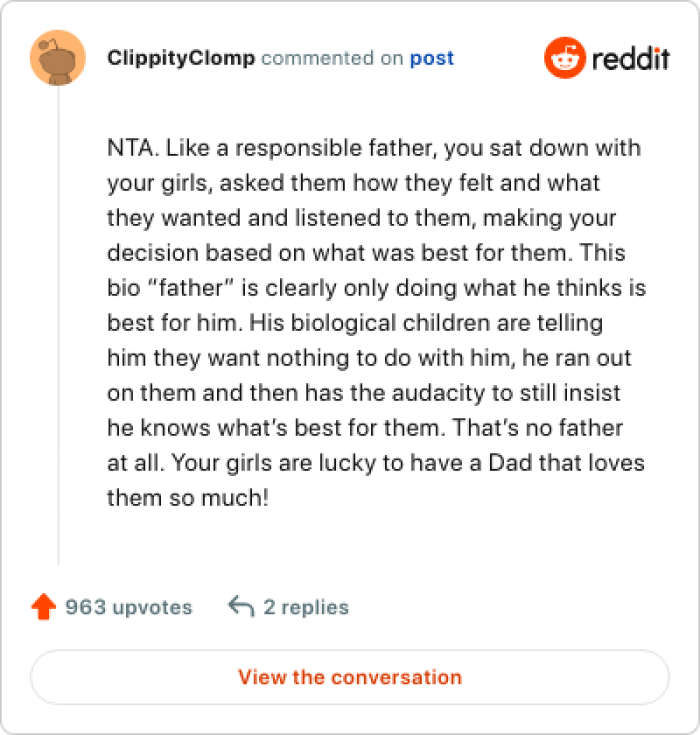Open the 2 replies label
Image resolution: width=700 pixels, height=735 pixels.
point(305,607)
